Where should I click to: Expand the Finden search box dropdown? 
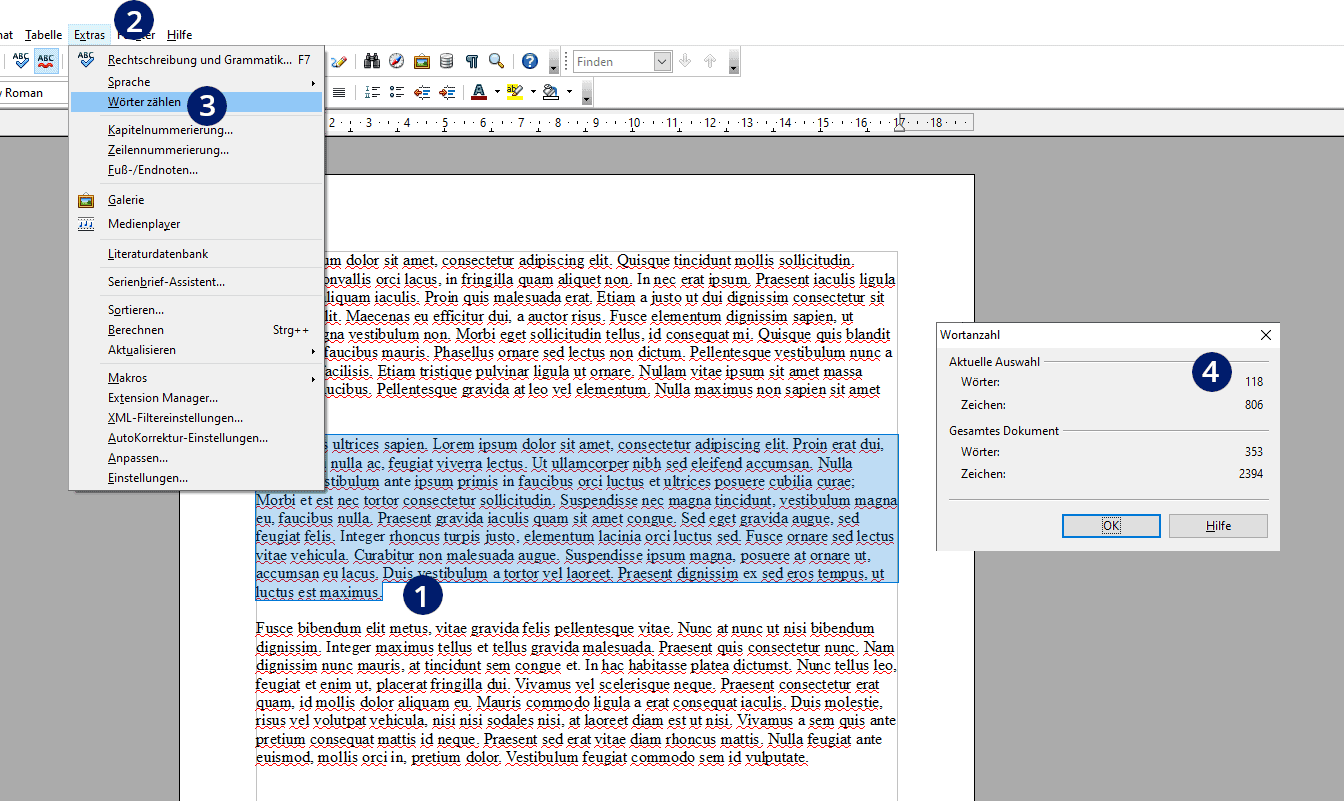point(662,62)
